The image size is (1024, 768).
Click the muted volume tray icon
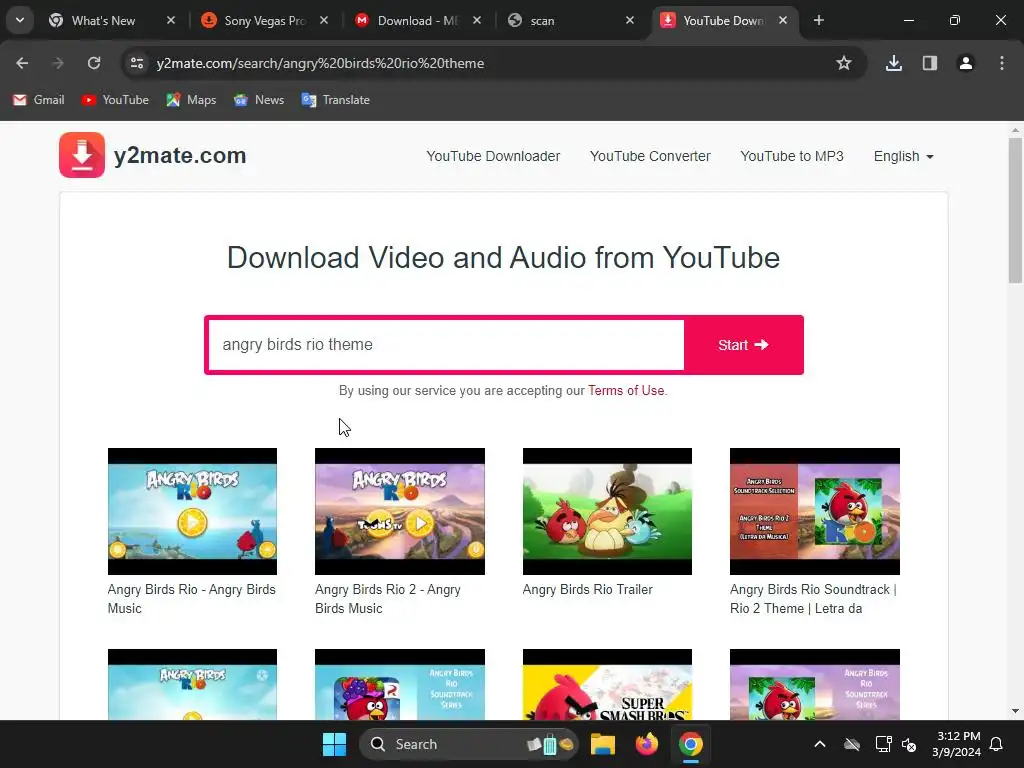point(909,744)
